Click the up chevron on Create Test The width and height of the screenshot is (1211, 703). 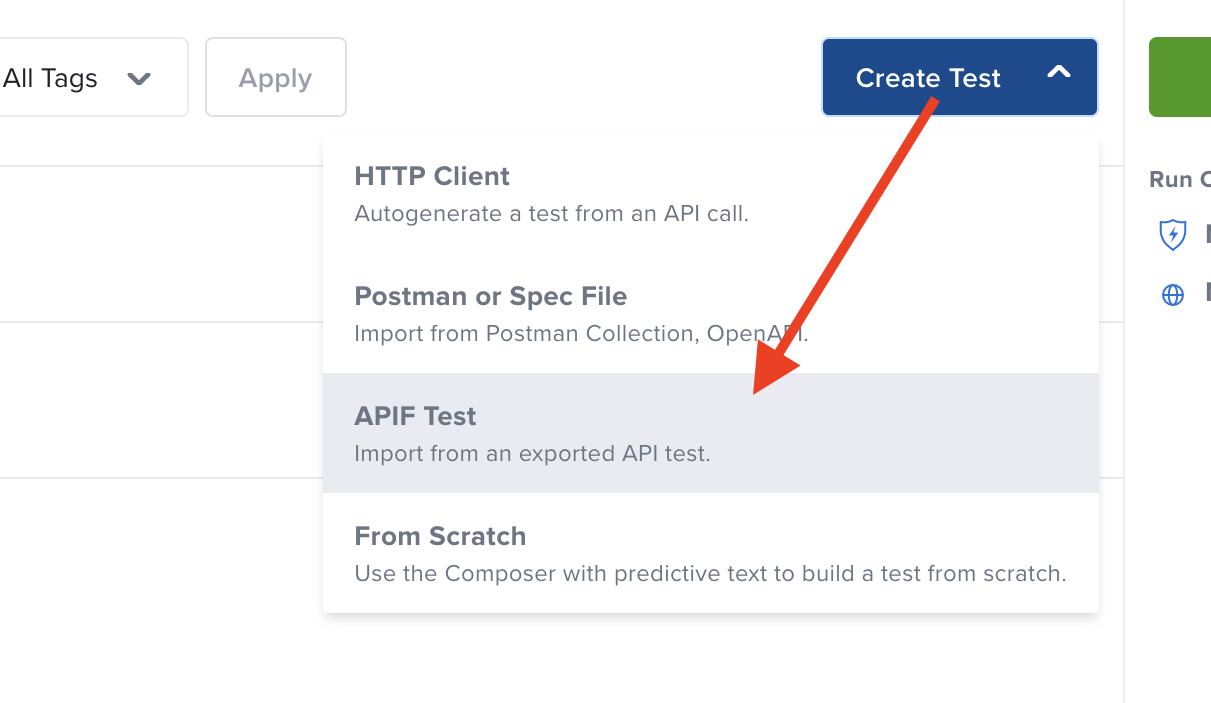1058,73
